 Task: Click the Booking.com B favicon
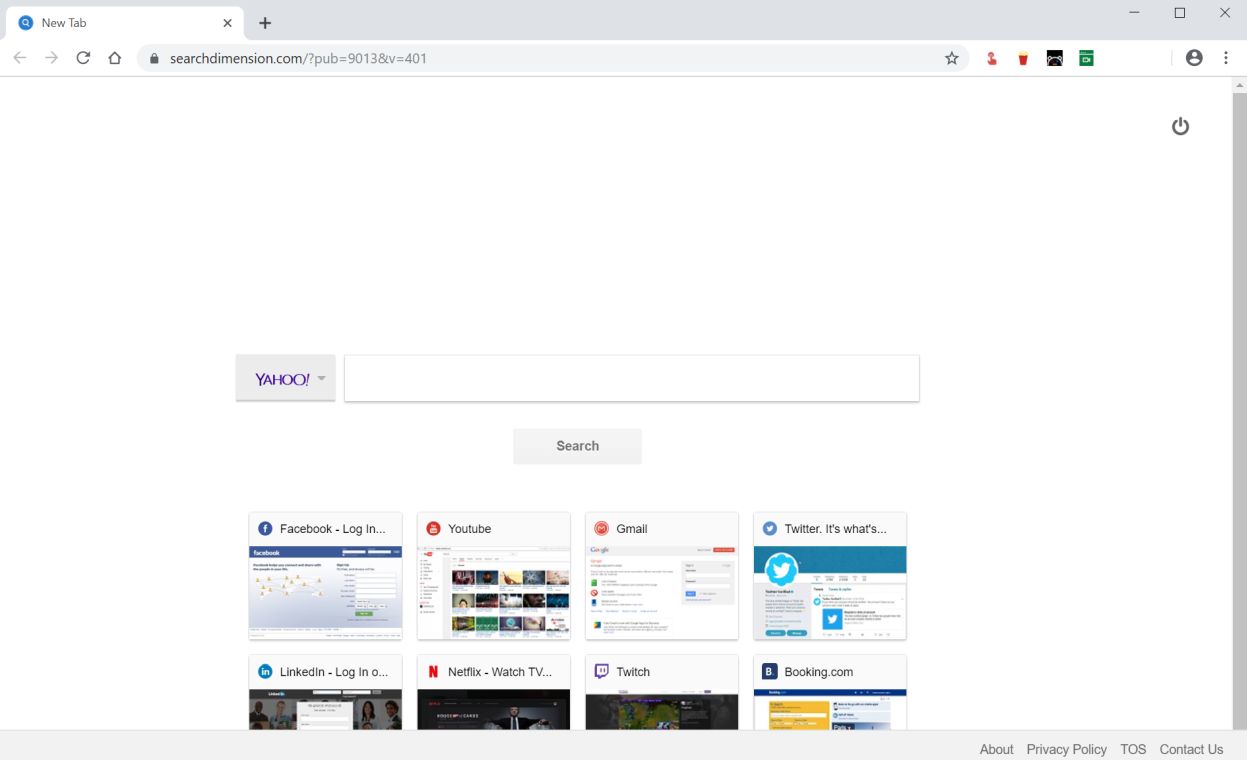(769, 672)
